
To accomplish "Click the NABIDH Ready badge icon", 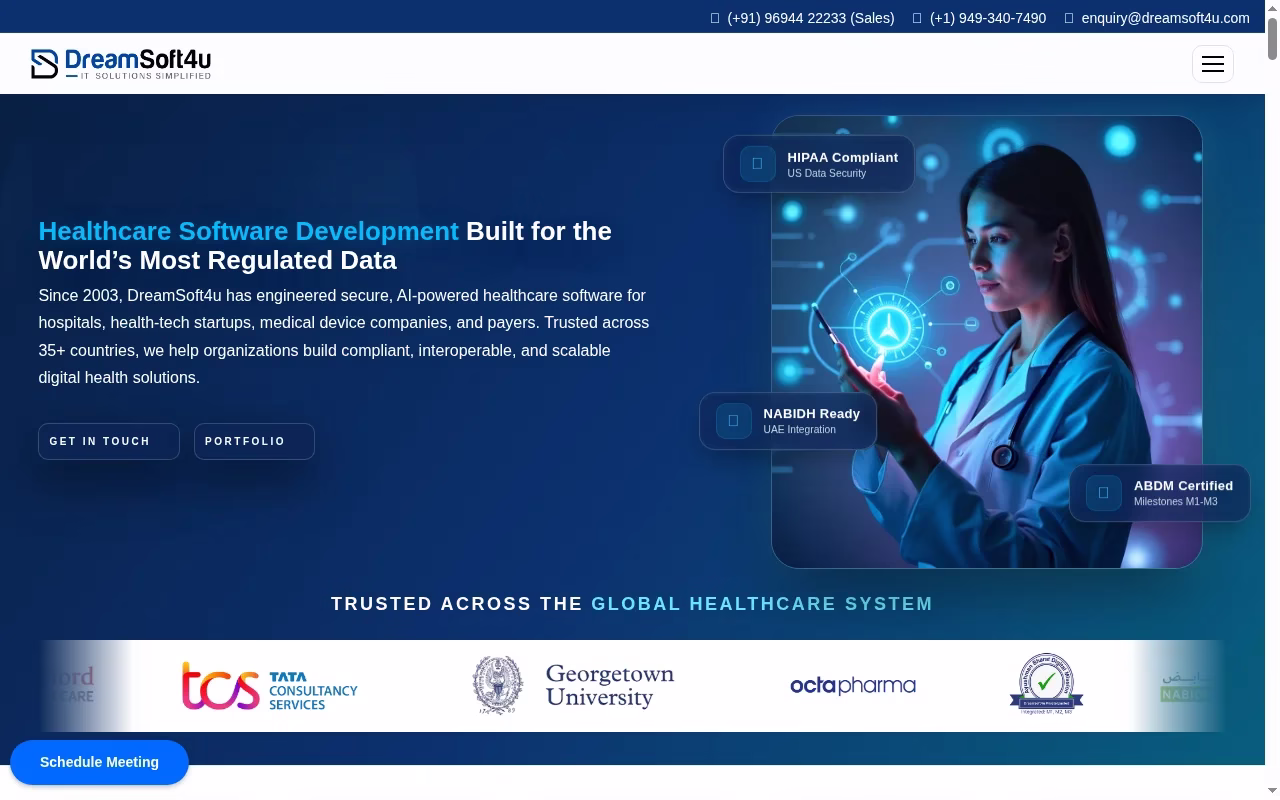I will pyautogui.click(x=733, y=421).
